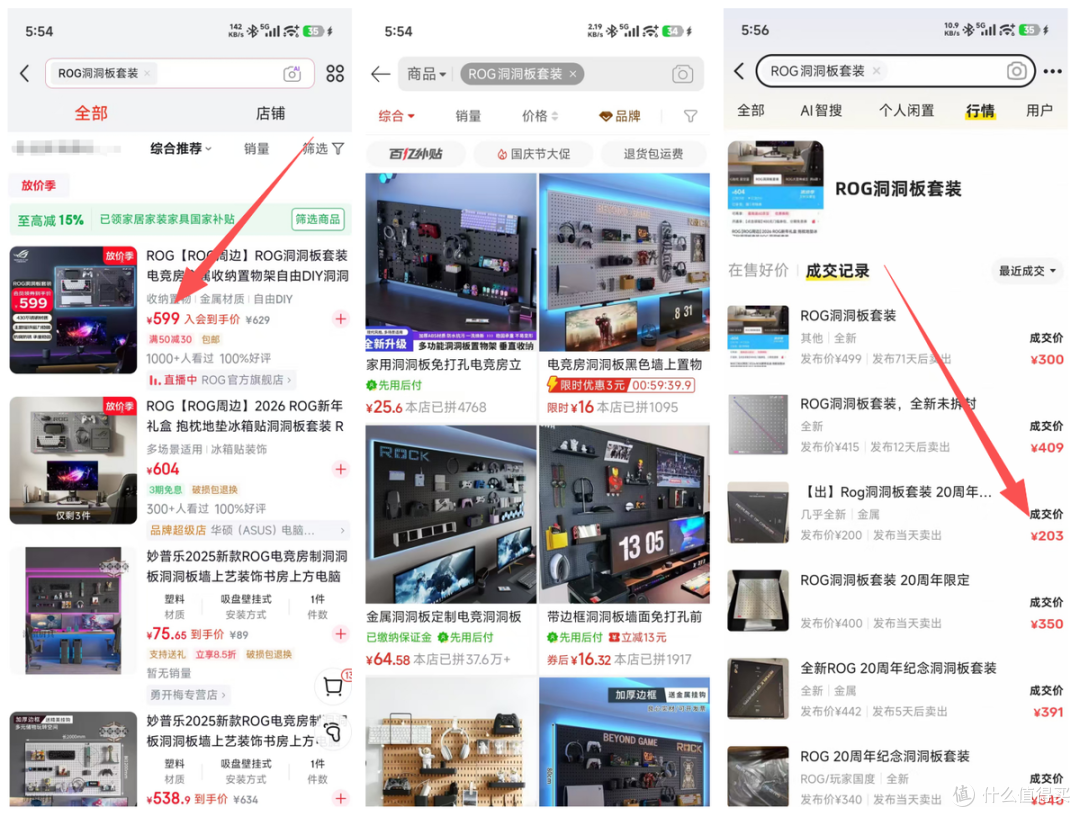
Task: Switch to 全部 tab in right app
Action: [751, 110]
